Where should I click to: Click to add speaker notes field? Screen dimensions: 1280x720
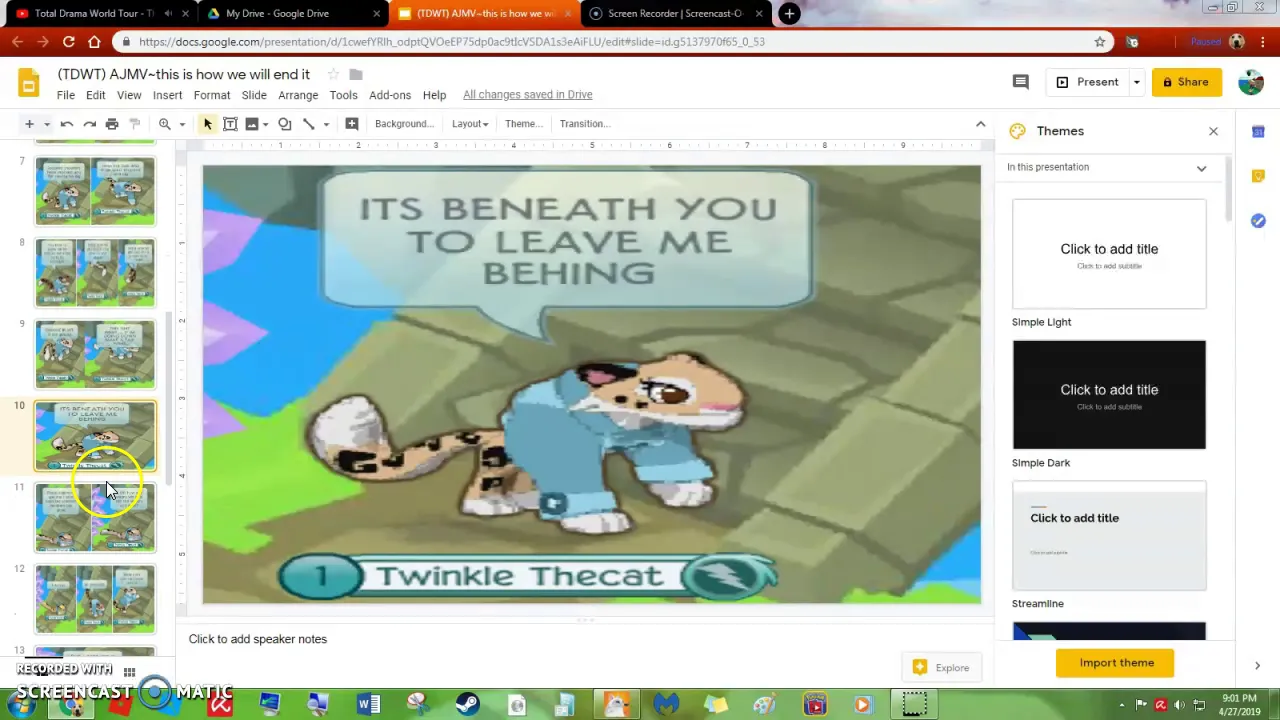pos(585,639)
